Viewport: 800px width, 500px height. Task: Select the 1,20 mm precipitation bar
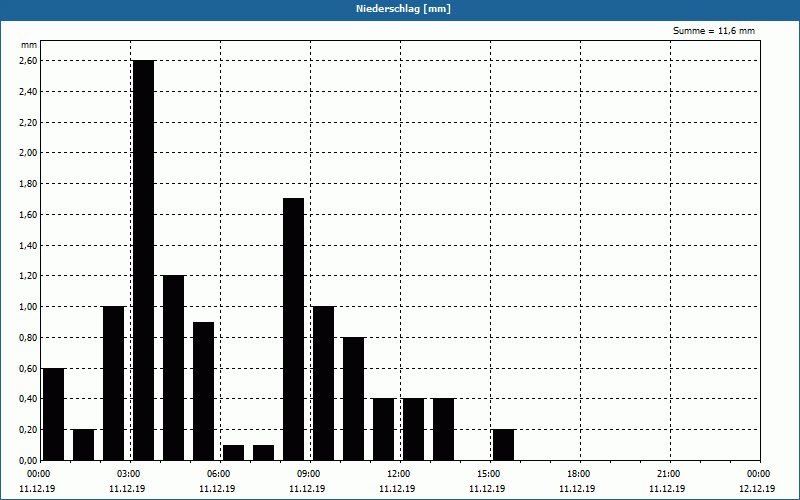coord(173,368)
